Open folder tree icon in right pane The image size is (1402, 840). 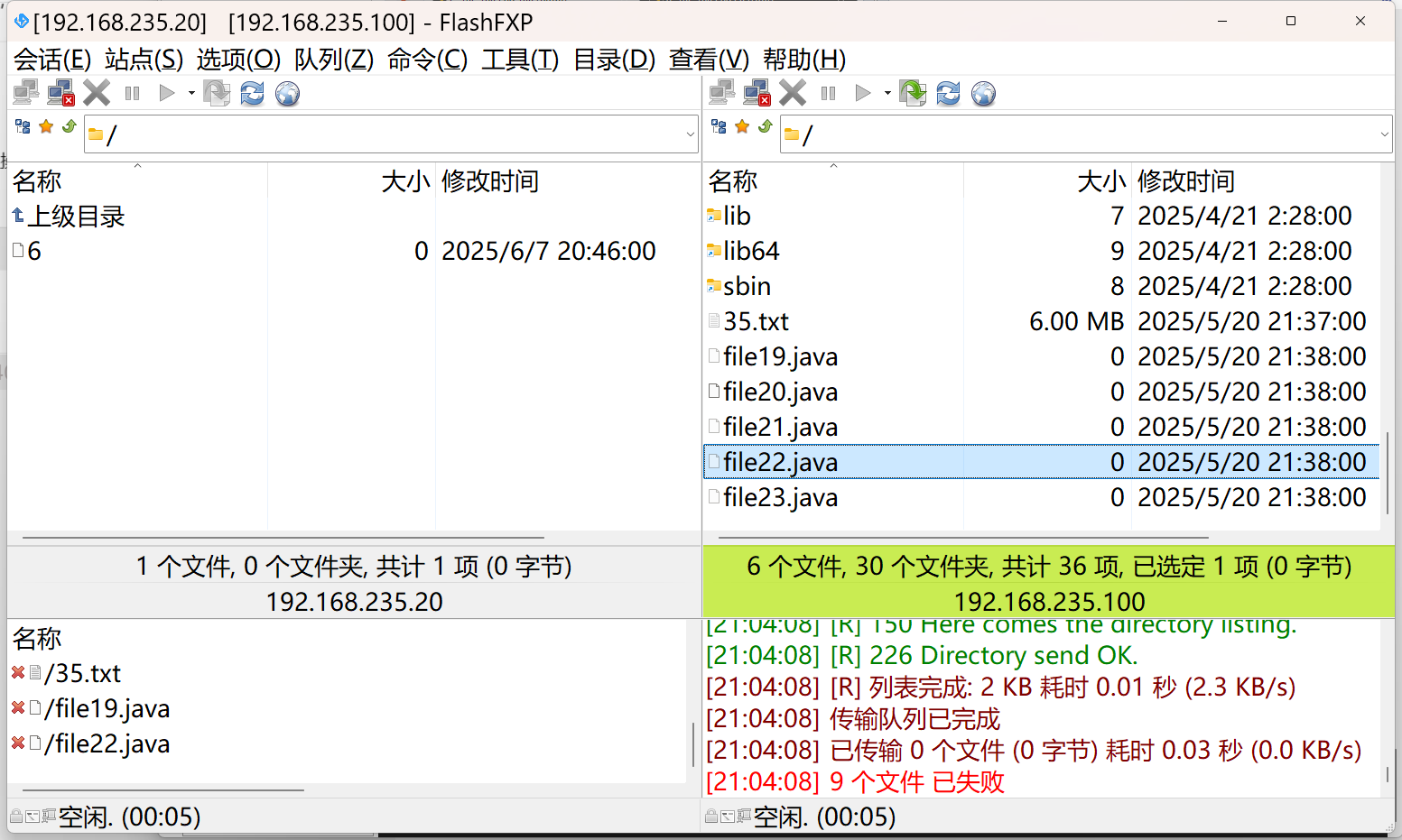pyautogui.click(x=719, y=126)
